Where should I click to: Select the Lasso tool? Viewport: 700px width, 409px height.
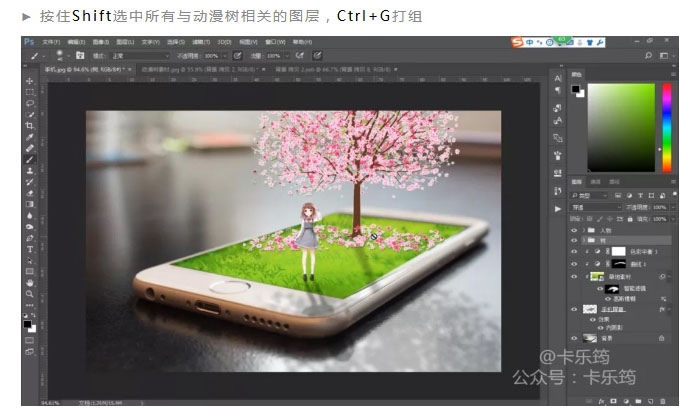point(30,103)
